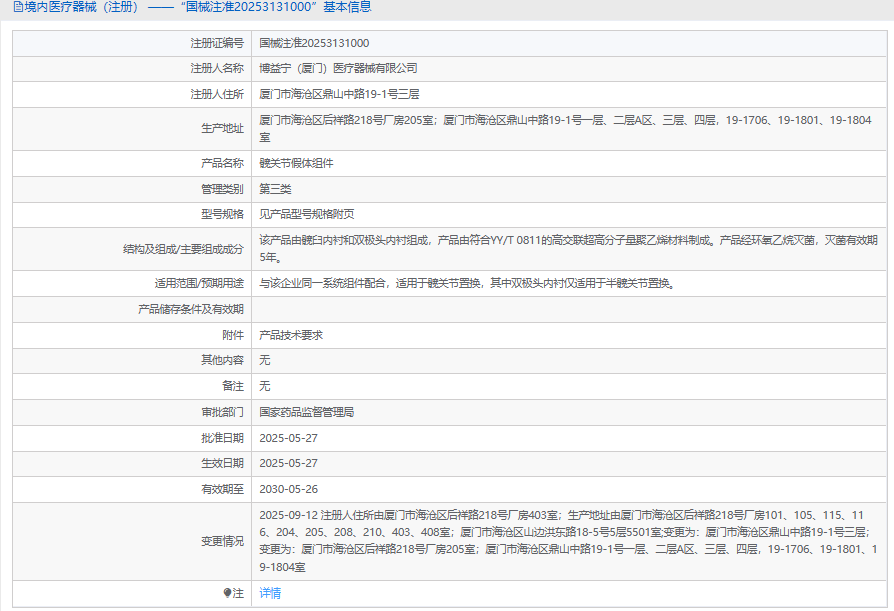Click the 注册证编号 label cell
This screenshot has height=611, width=894.
click(132, 43)
